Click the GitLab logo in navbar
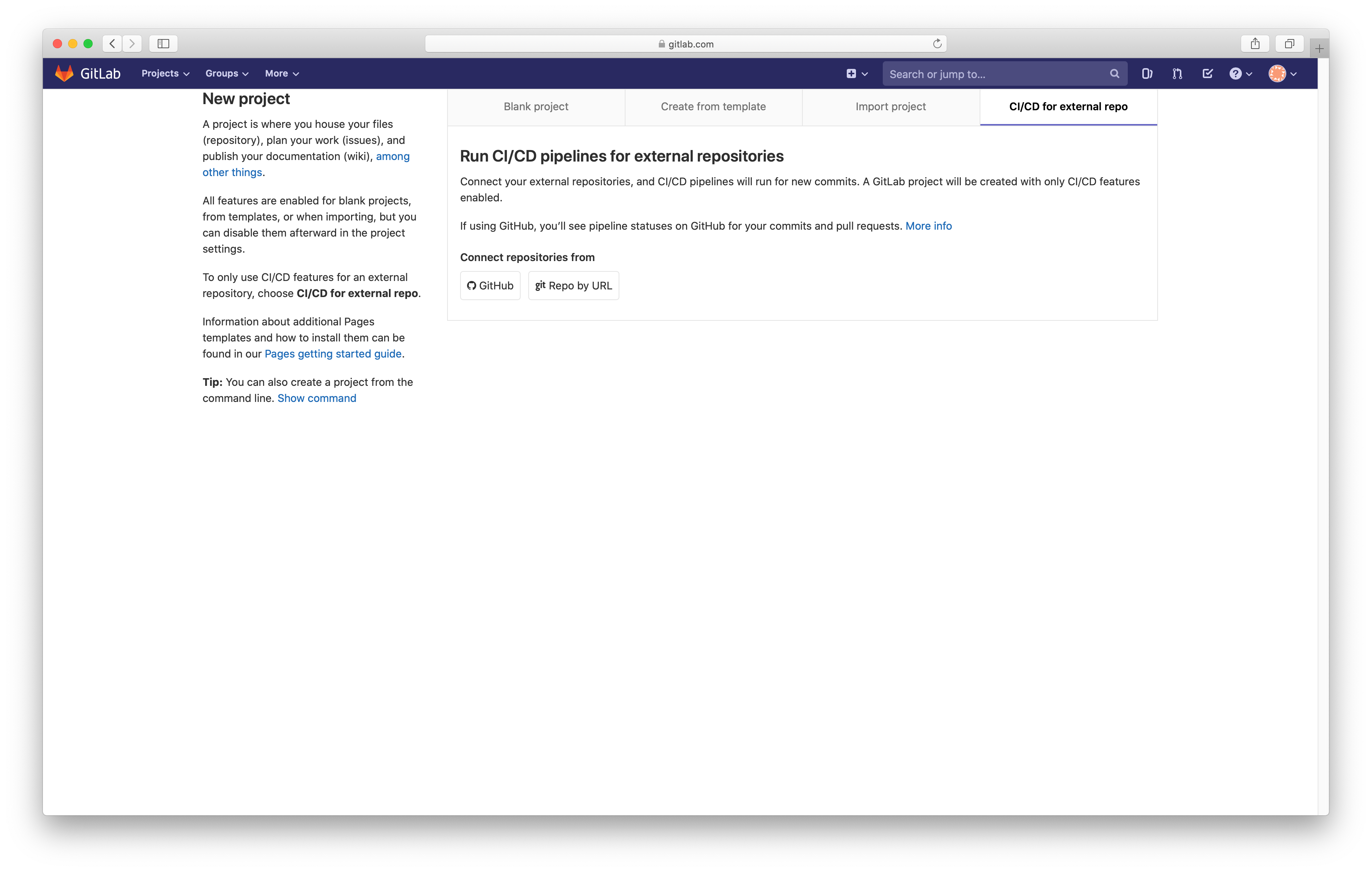 (88, 73)
